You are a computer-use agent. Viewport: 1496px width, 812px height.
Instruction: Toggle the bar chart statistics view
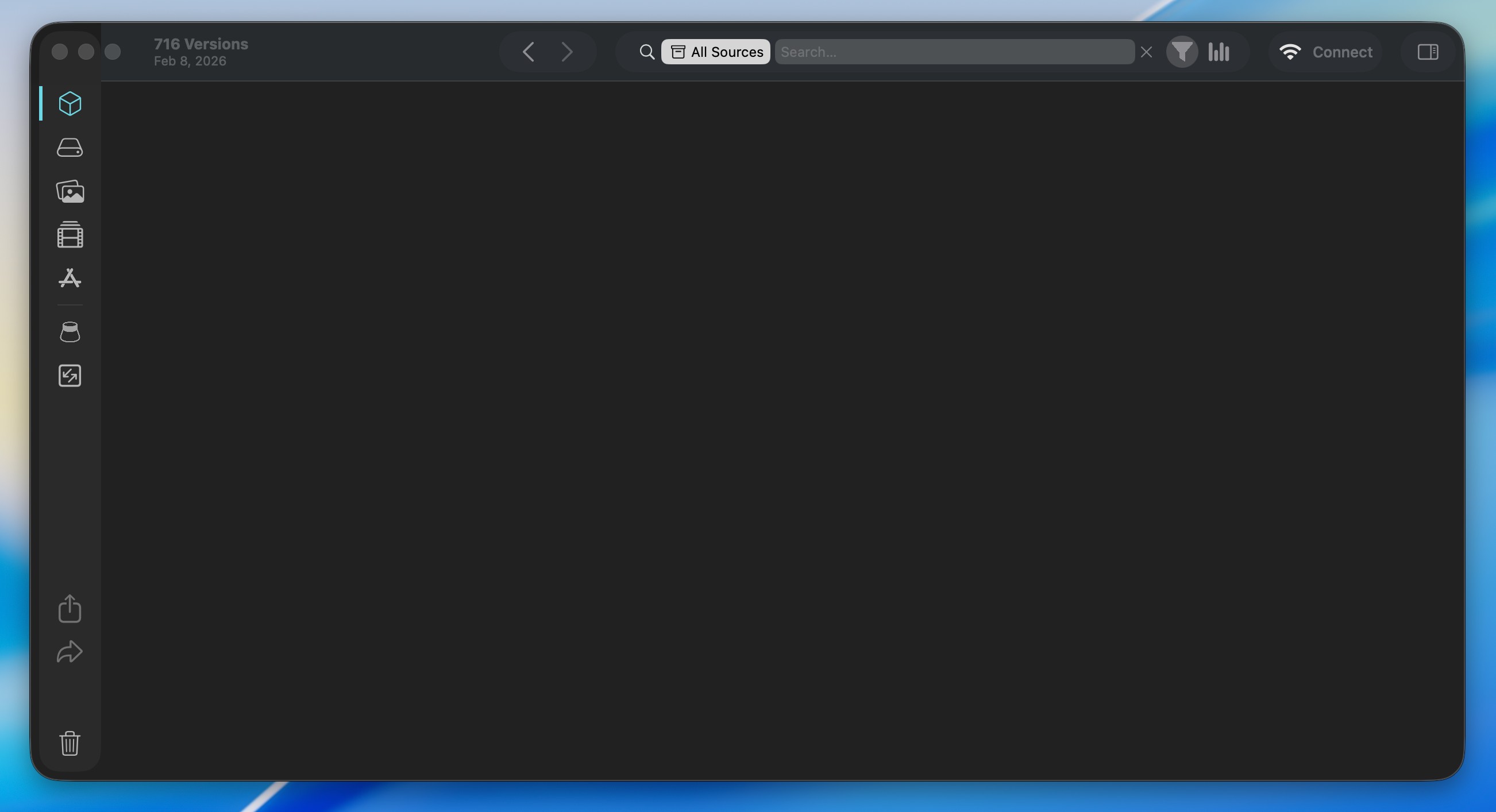coord(1219,52)
